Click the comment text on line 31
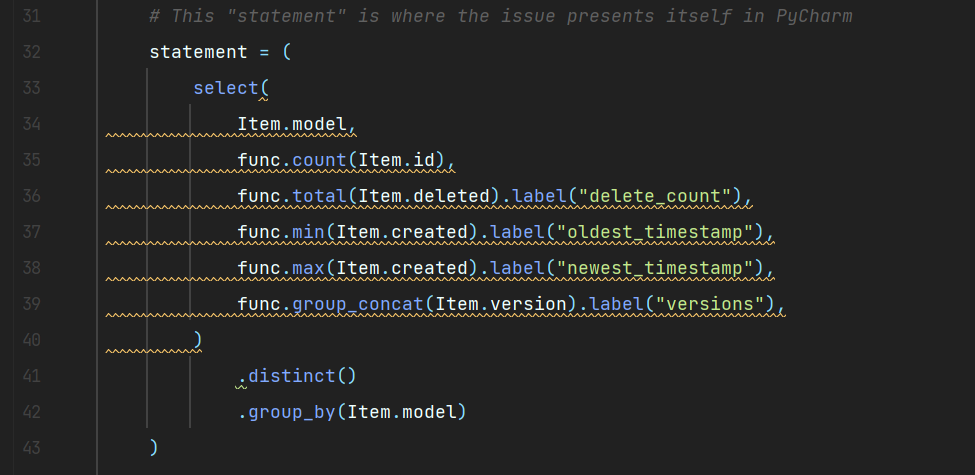975x475 pixels. pyautogui.click(x=501, y=16)
